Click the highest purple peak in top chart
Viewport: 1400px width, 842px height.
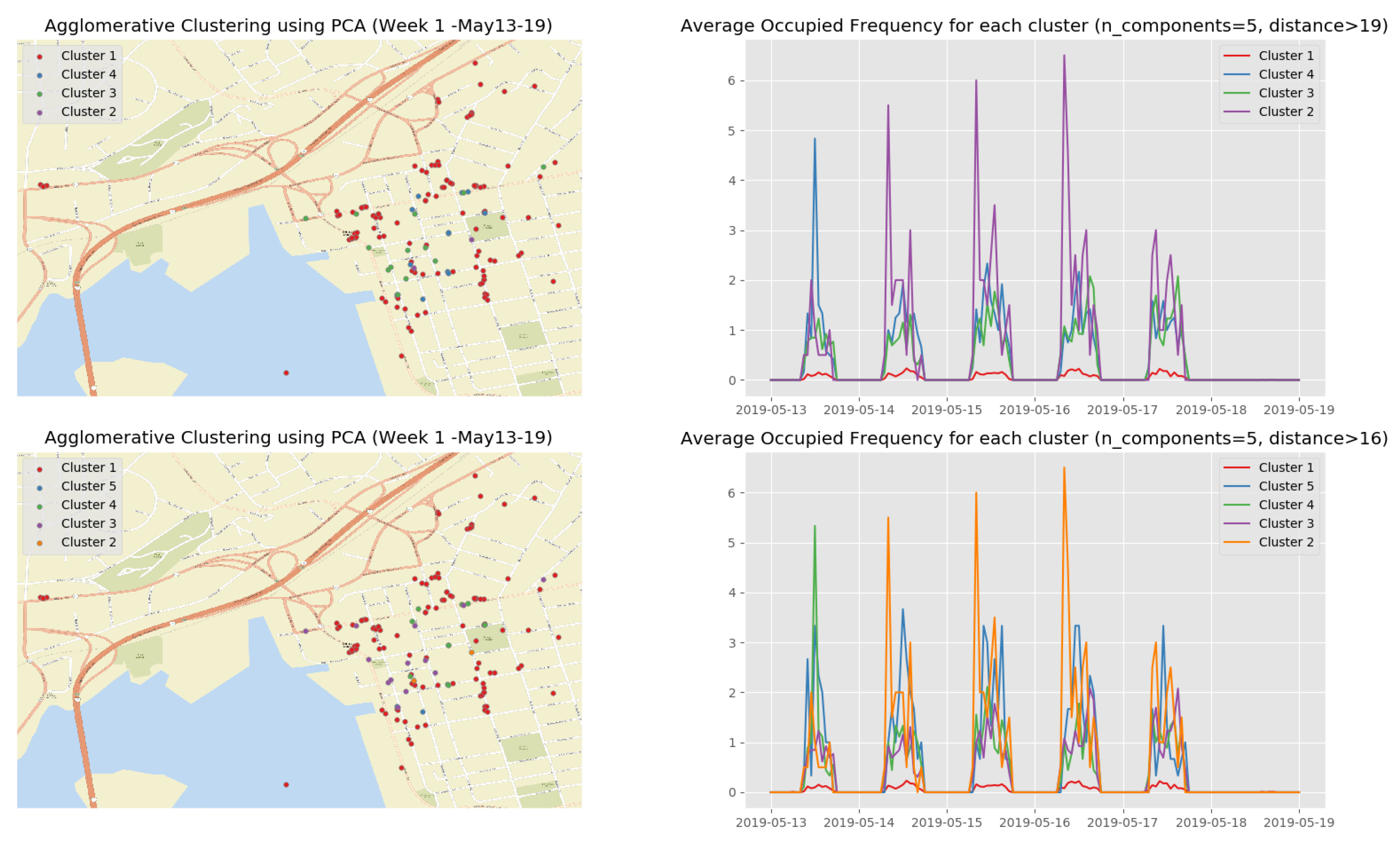[x=1064, y=56]
